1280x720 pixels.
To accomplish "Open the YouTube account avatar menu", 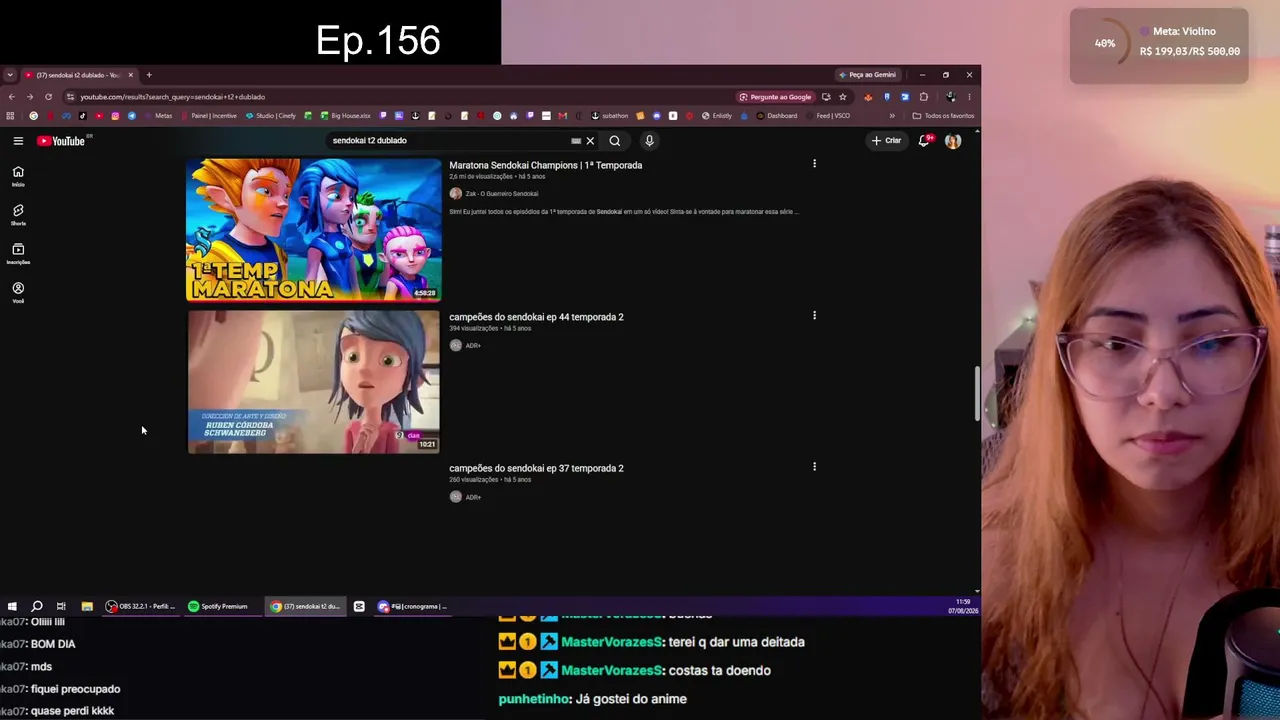I will click(953, 141).
